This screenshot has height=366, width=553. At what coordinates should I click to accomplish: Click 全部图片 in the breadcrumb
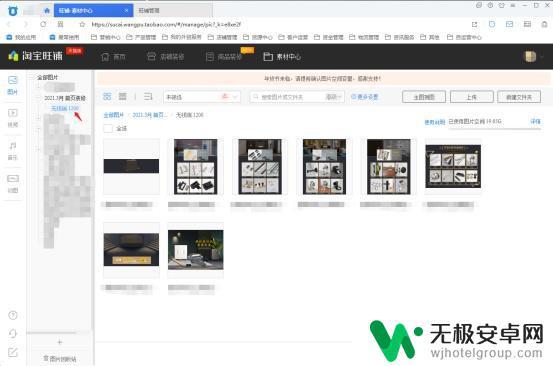tap(114, 115)
